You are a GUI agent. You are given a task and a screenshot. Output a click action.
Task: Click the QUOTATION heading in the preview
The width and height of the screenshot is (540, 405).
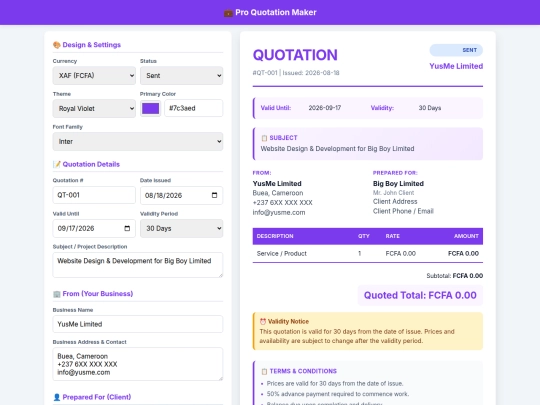pyautogui.click(x=295, y=55)
